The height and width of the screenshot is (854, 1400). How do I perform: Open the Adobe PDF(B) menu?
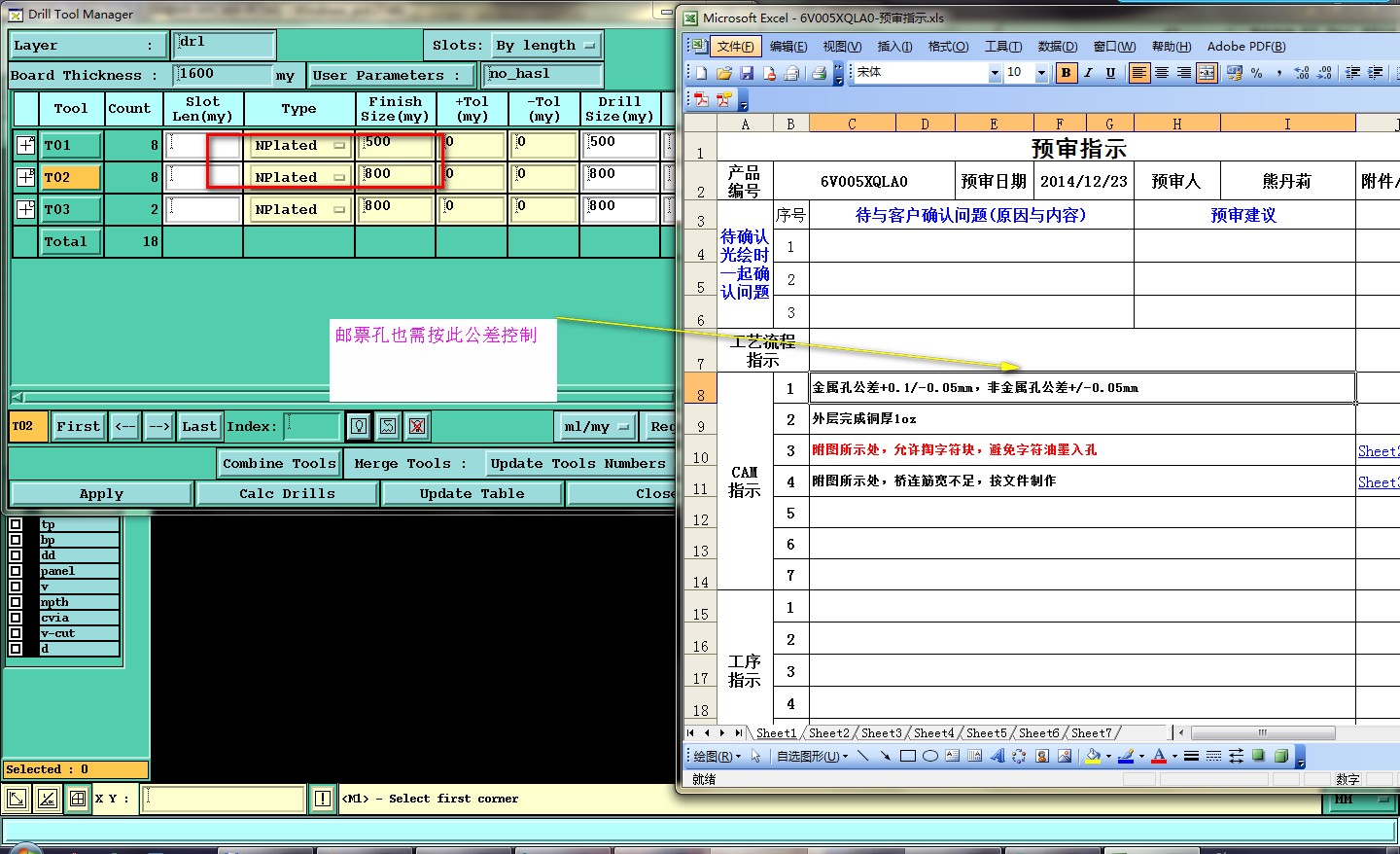click(1246, 46)
